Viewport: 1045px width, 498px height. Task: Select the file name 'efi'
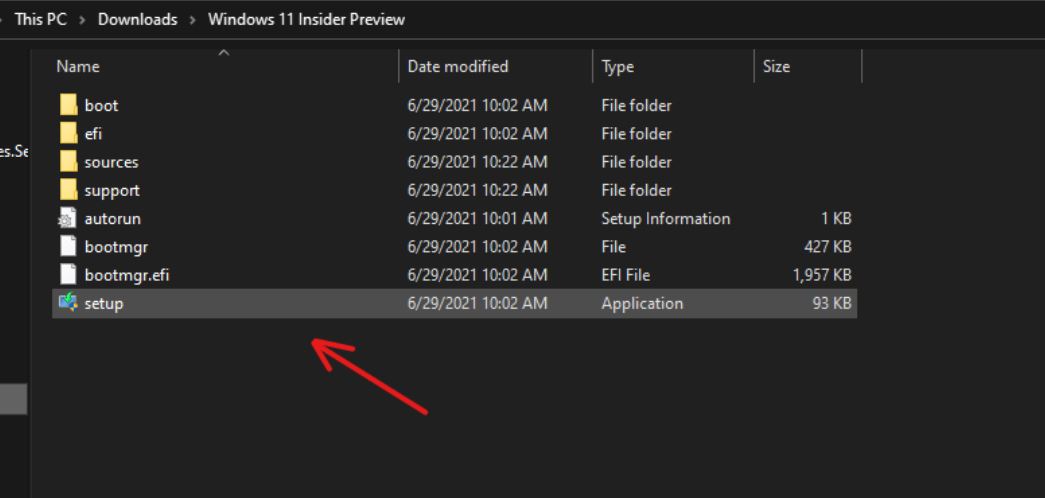point(93,133)
